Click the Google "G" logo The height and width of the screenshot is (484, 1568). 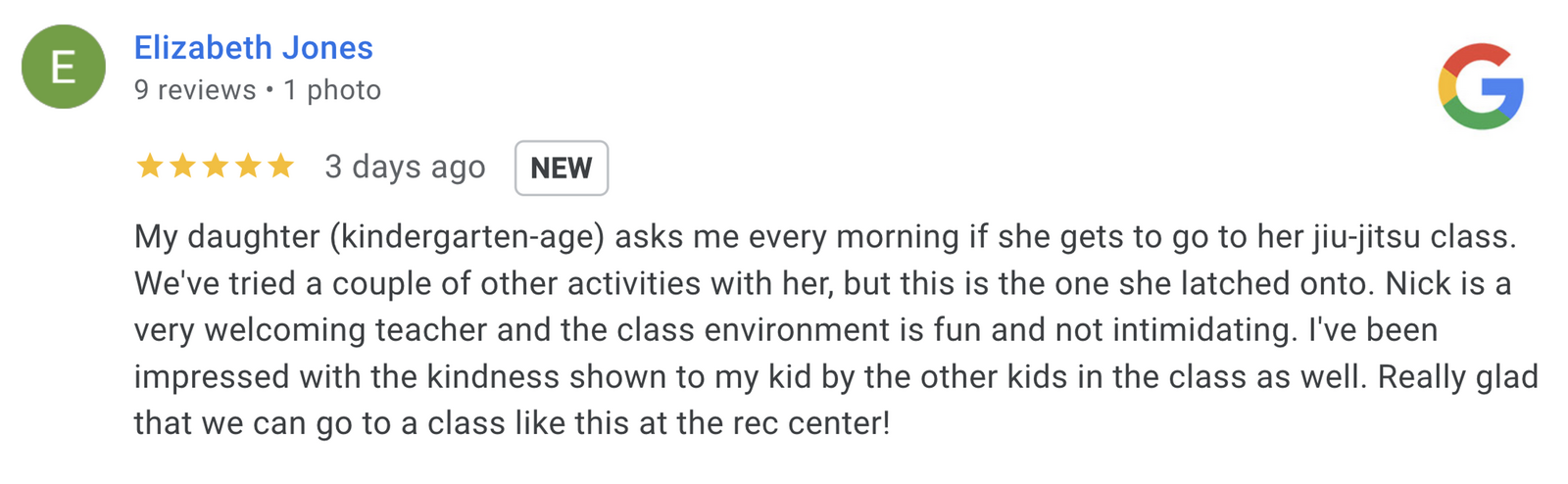tap(1481, 86)
